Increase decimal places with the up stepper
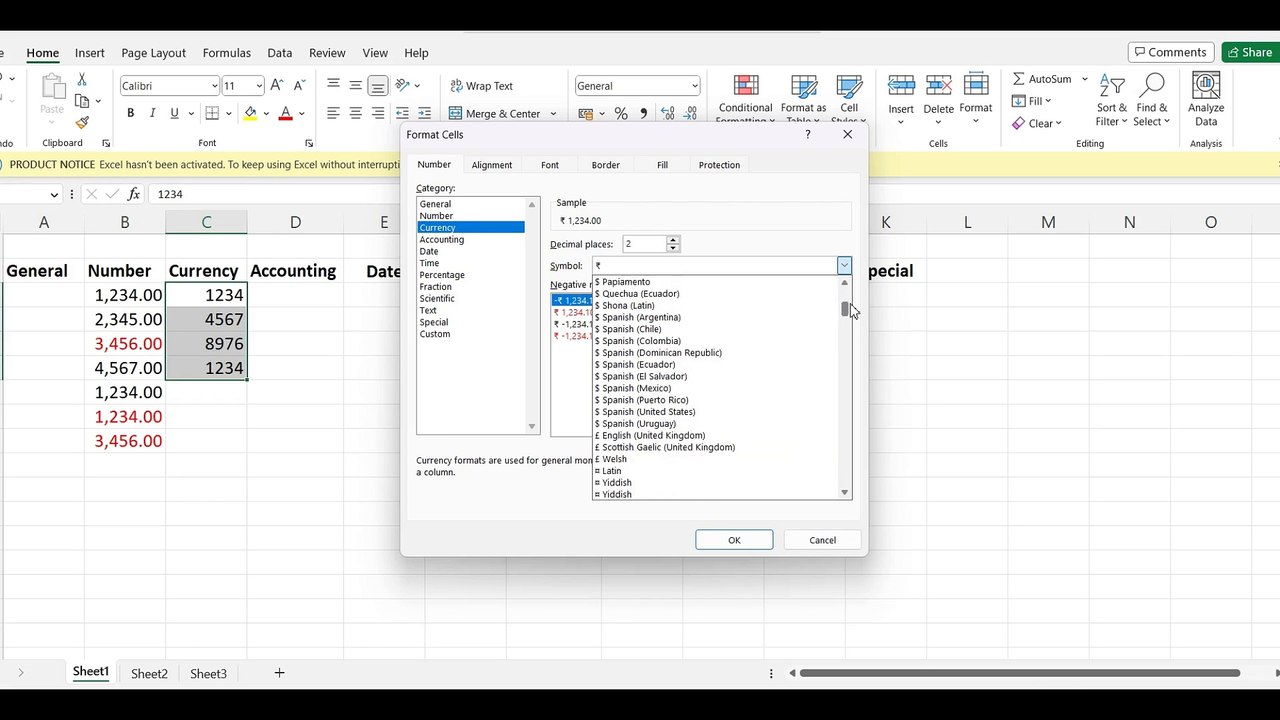The width and height of the screenshot is (1280, 720). point(673,240)
